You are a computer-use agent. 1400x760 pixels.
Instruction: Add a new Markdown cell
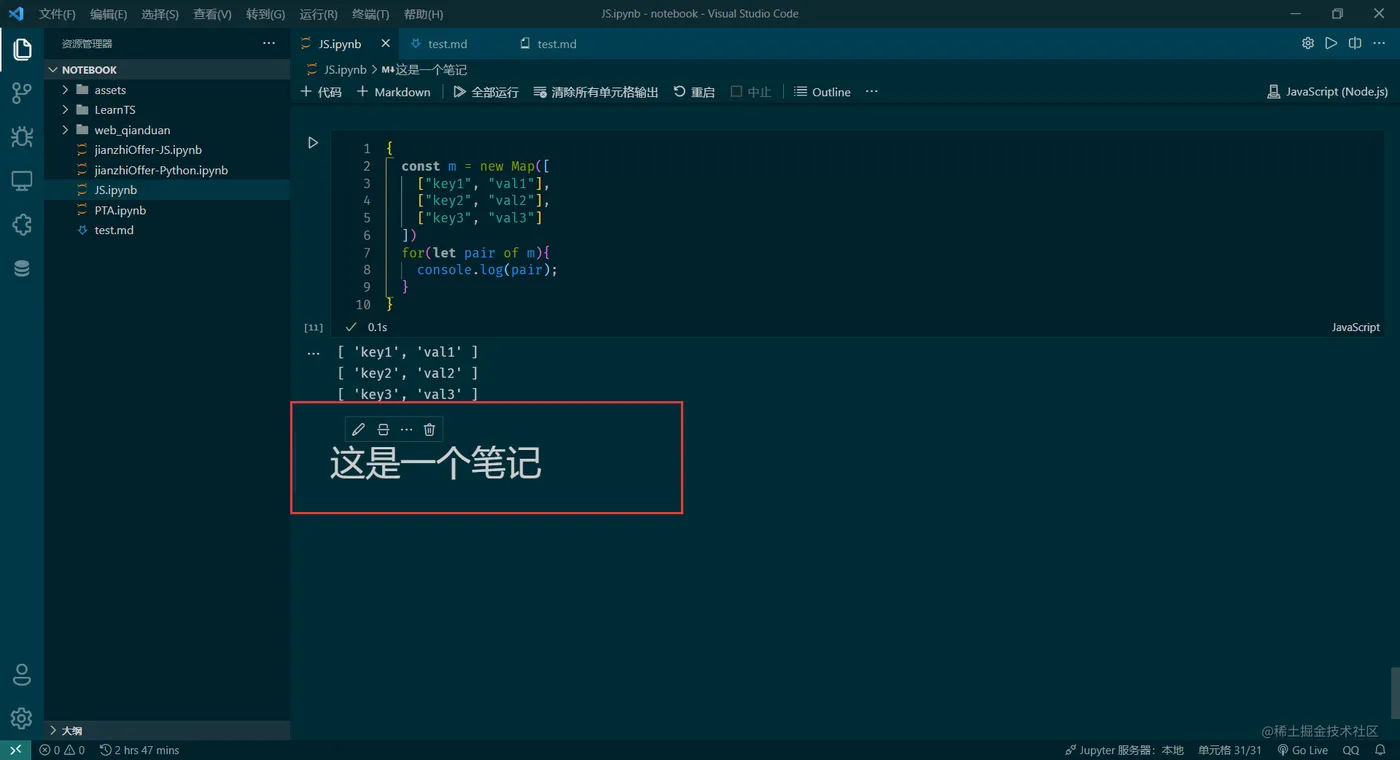point(393,91)
